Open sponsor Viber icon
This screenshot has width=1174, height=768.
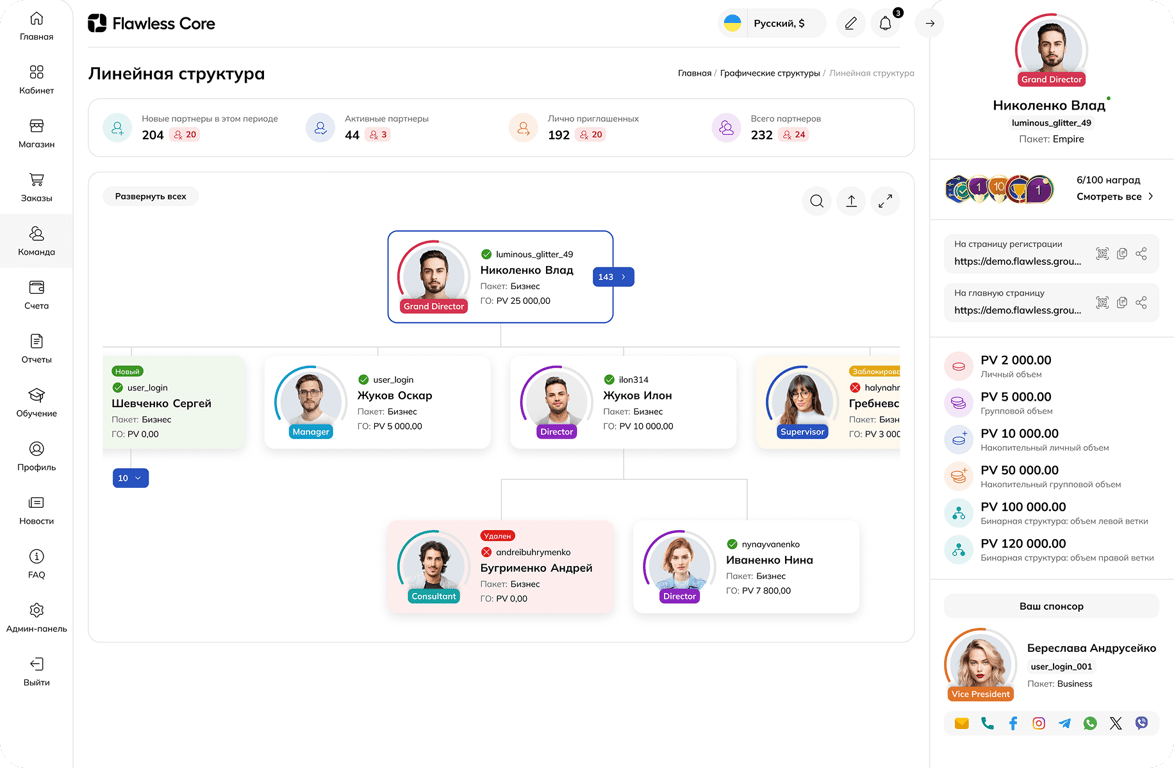pyautogui.click(x=1141, y=723)
